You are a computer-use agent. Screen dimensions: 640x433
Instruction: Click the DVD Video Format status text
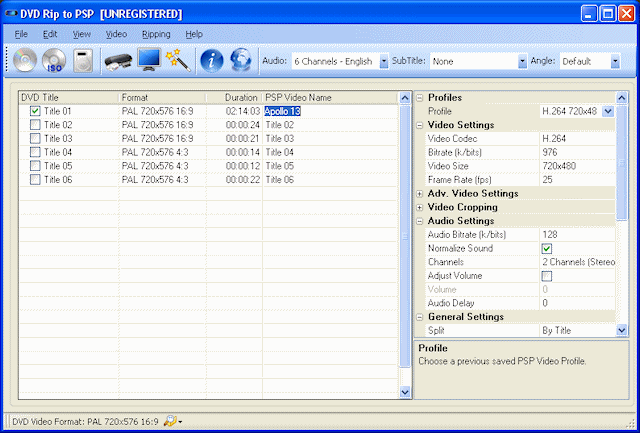point(85,422)
